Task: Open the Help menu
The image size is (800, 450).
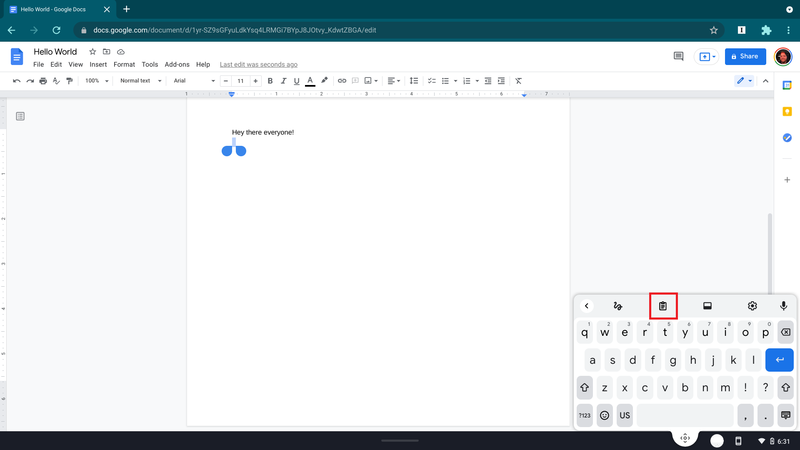Action: tap(203, 64)
